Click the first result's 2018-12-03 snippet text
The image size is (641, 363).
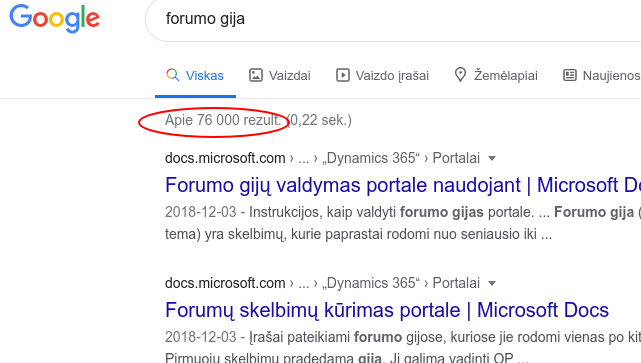click(x=200, y=212)
